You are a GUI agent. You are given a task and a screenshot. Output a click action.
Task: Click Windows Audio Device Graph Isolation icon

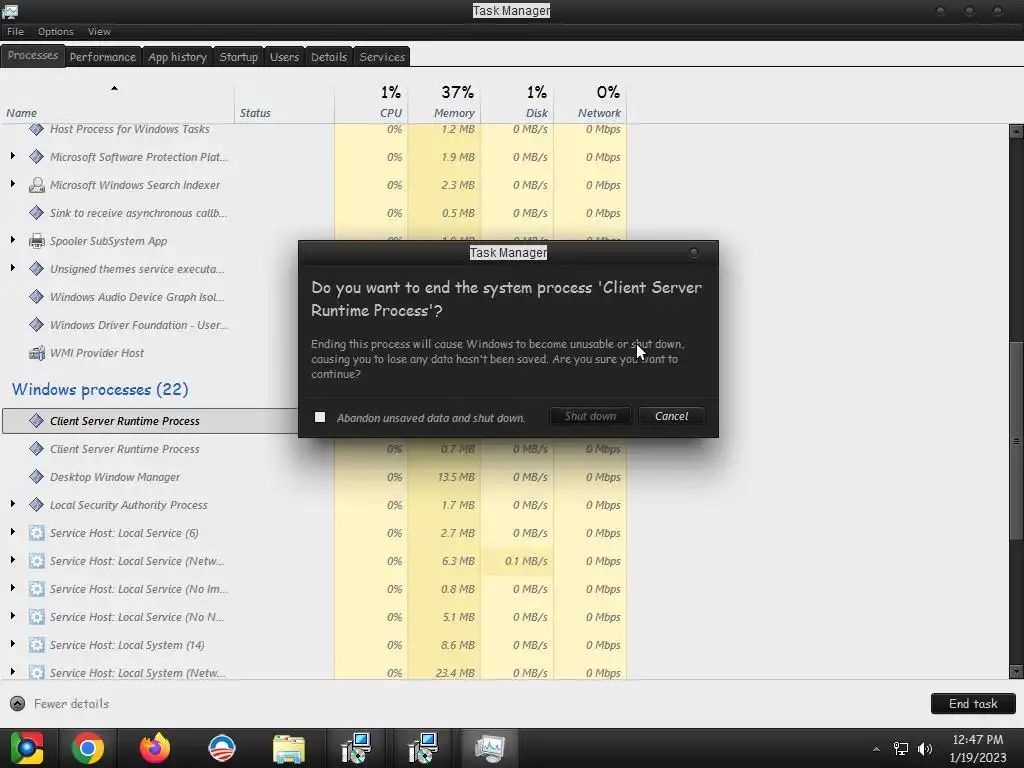pyautogui.click(x=37, y=296)
